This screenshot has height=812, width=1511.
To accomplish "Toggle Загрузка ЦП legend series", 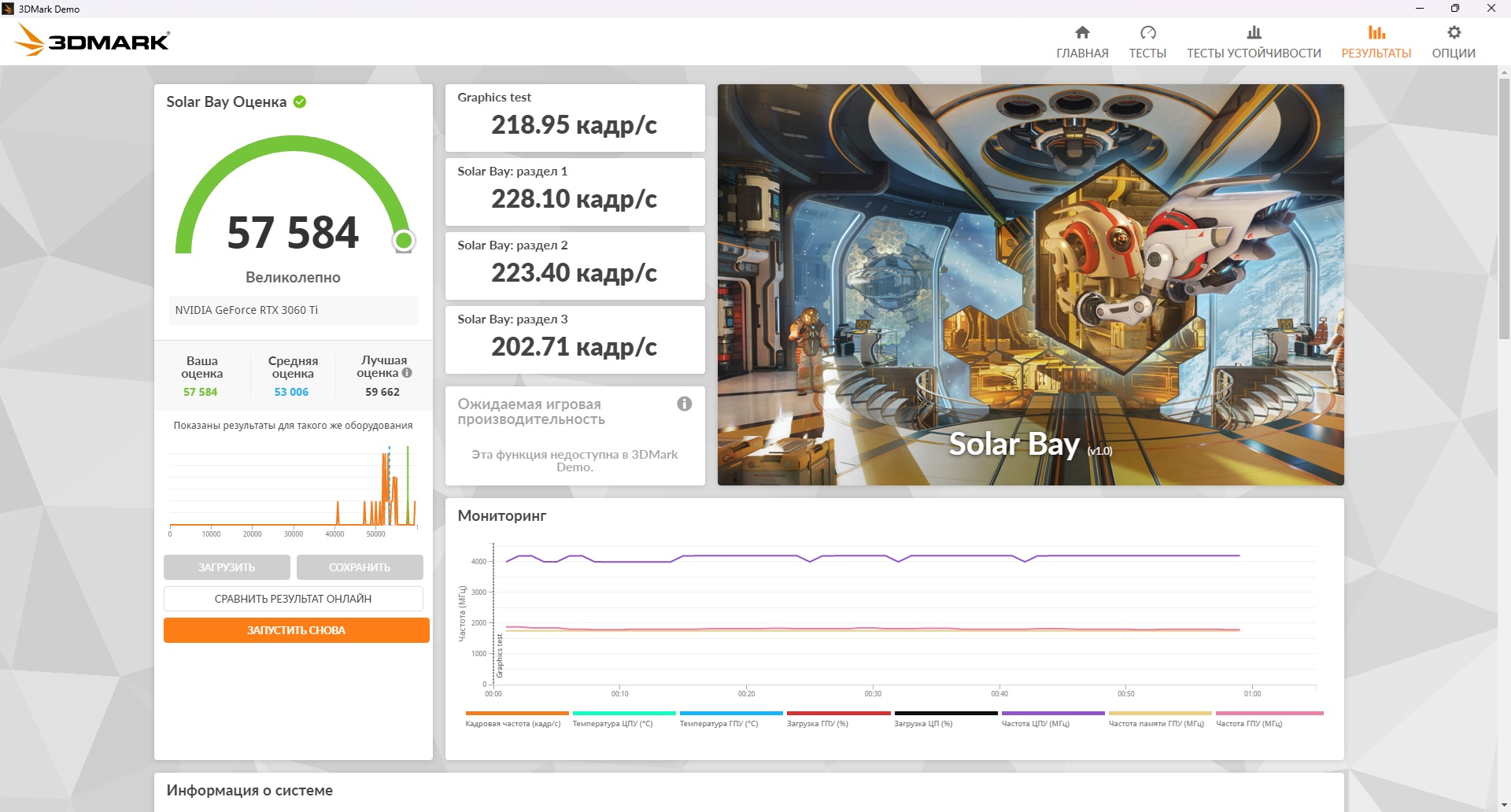I will (945, 720).
